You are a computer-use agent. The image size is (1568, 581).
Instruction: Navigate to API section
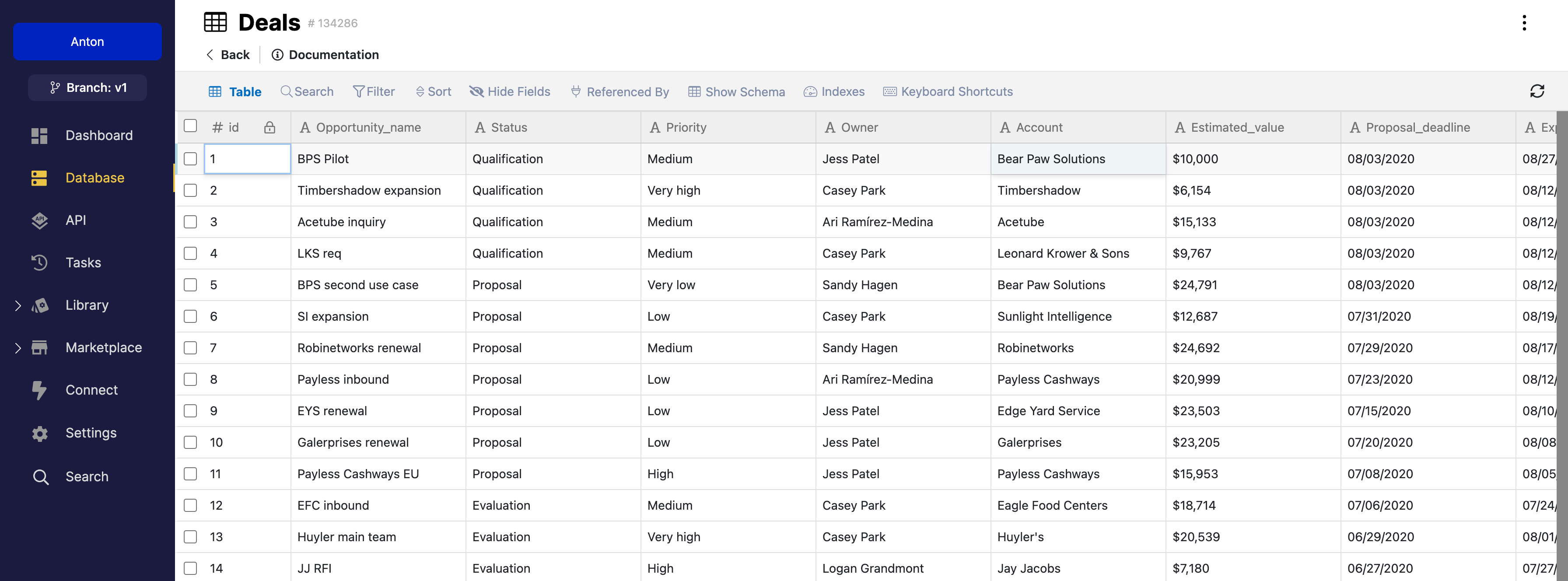tap(74, 220)
